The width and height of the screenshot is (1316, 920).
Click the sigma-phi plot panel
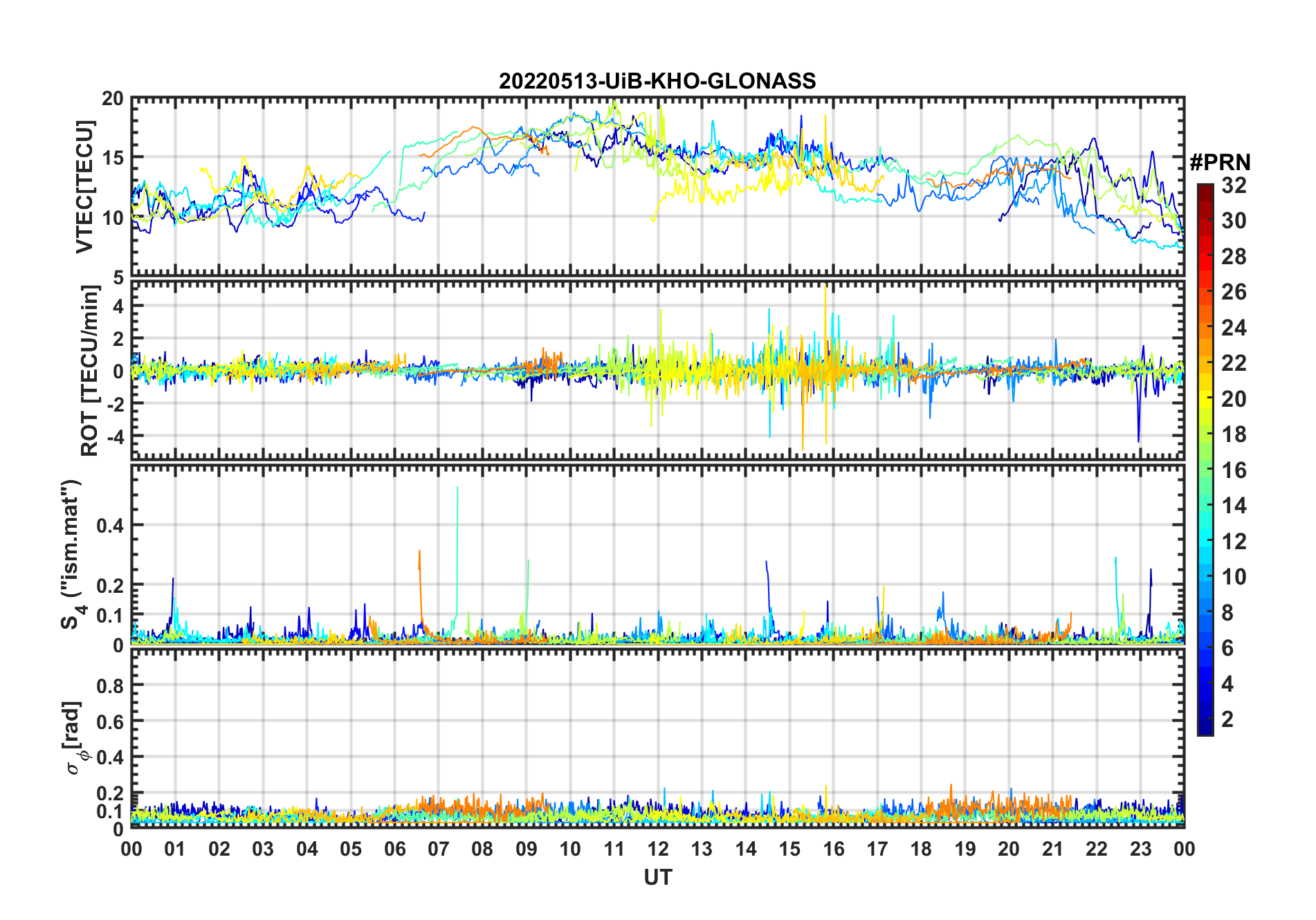tap(658, 738)
